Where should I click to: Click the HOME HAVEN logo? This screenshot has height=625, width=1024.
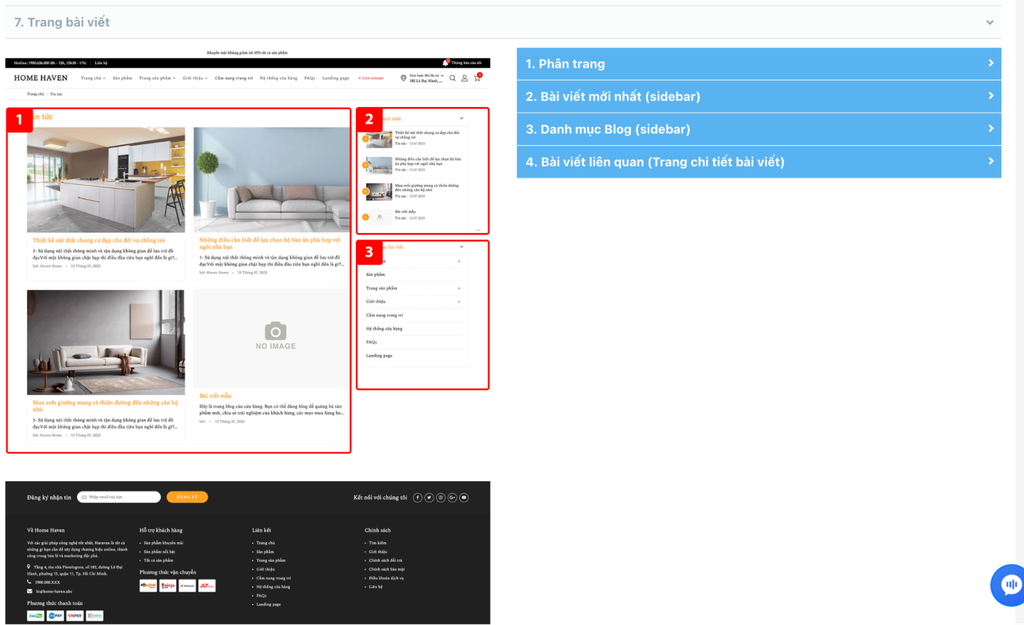click(41, 78)
